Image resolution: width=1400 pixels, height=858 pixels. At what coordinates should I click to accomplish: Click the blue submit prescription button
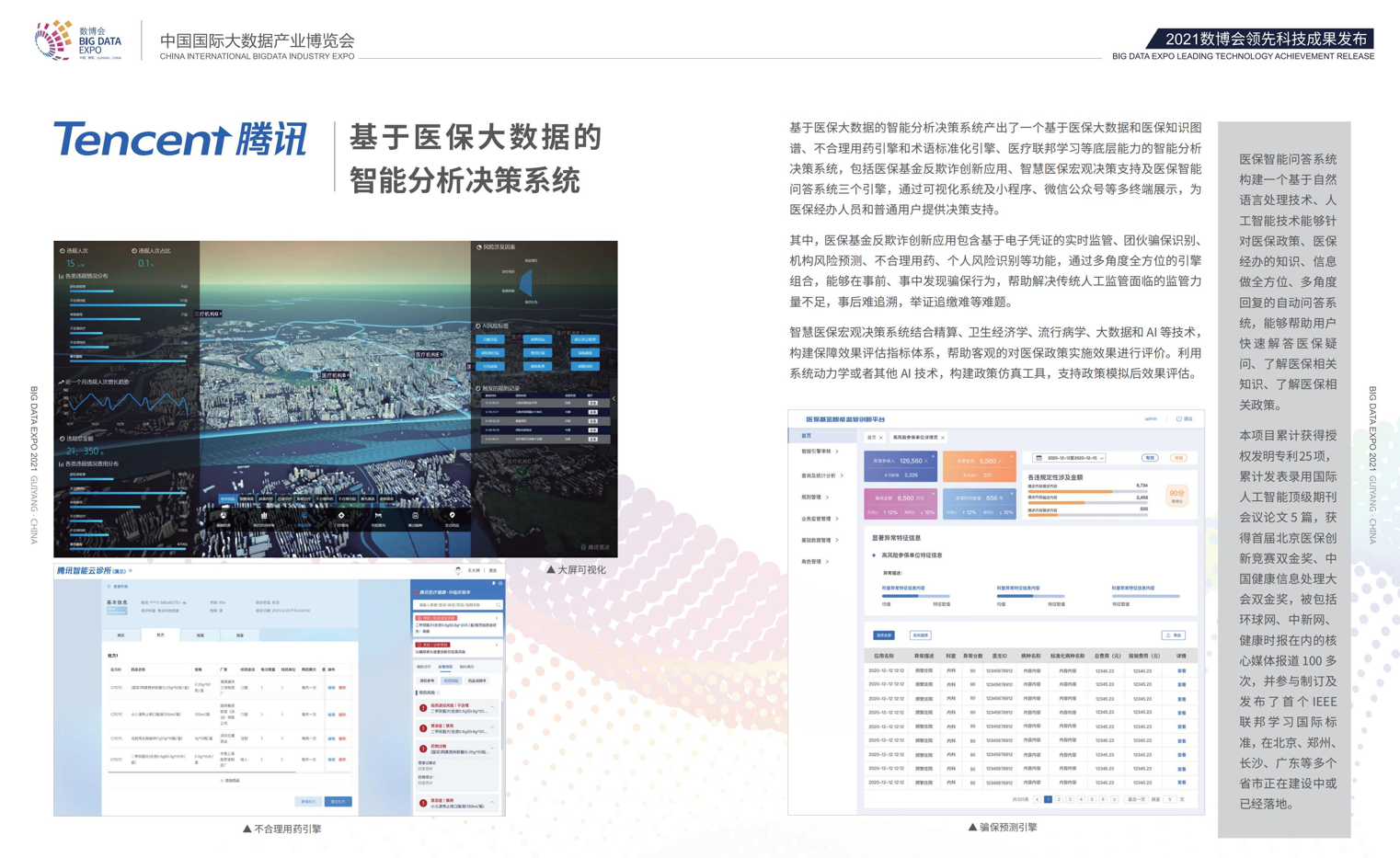339,802
